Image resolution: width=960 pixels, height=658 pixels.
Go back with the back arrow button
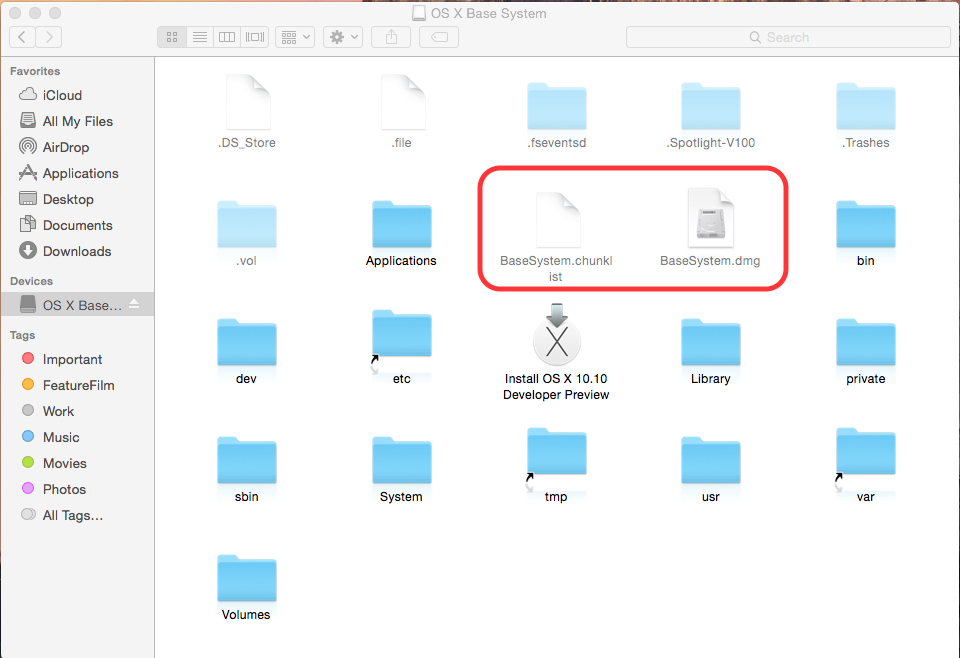[x=22, y=37]
